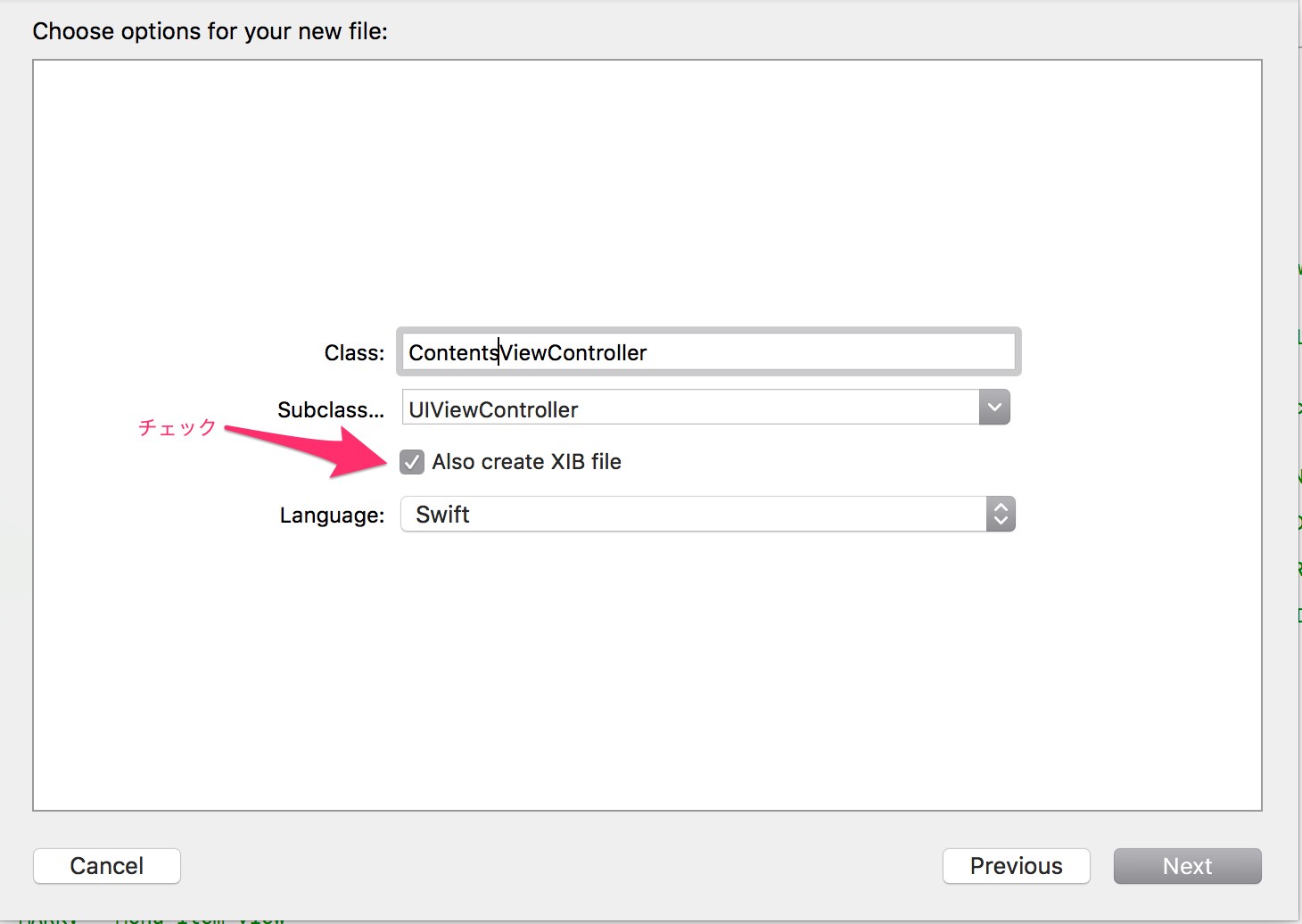The image size is (1302, 924).
Task: Click the "Also create XIB file" label text
Action: tap(526, 462)
